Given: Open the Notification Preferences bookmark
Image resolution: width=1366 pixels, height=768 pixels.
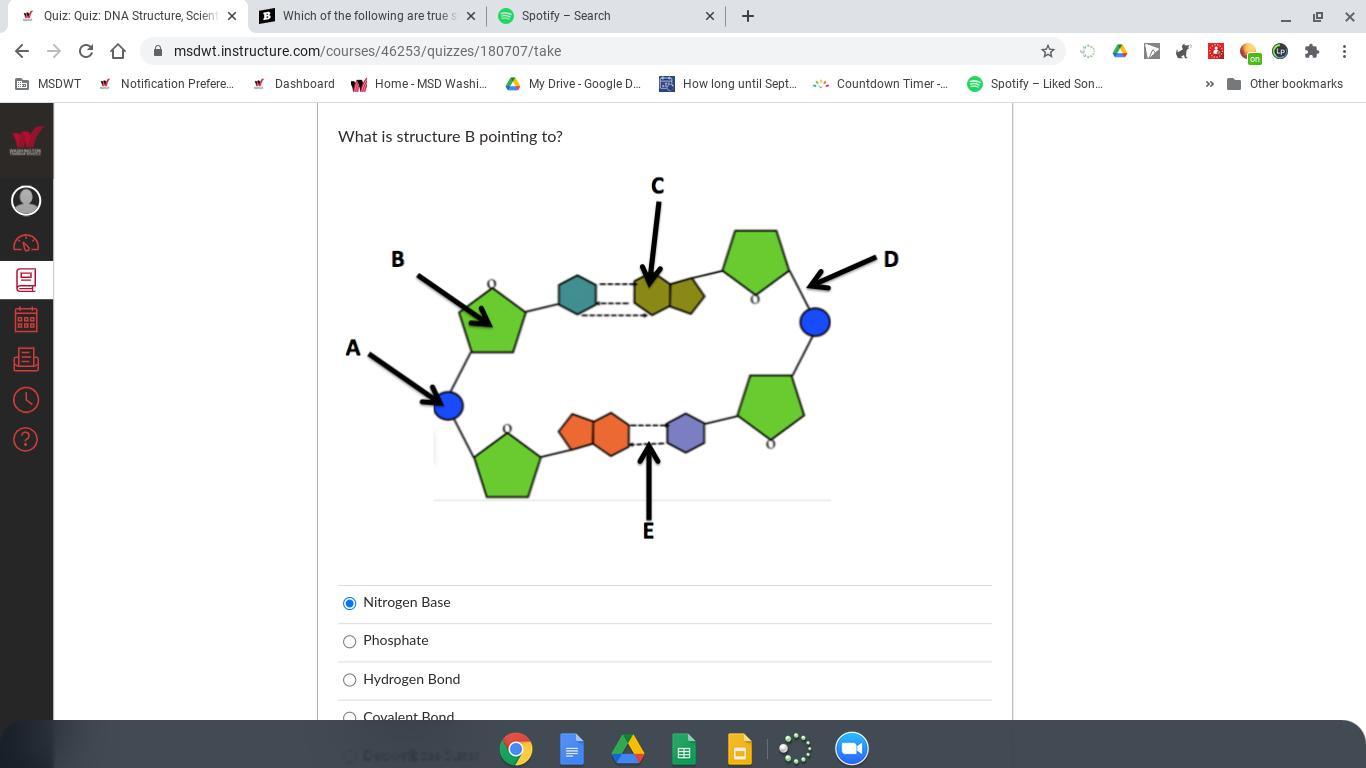Looking at the screenshot, I should (166, 84).
